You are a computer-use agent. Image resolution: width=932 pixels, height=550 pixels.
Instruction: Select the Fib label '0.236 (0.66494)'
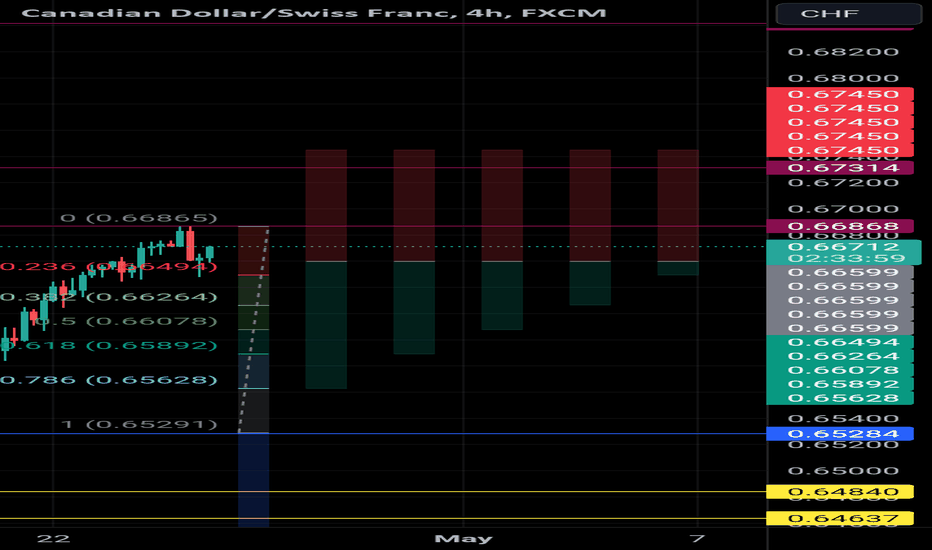(109, 266)
